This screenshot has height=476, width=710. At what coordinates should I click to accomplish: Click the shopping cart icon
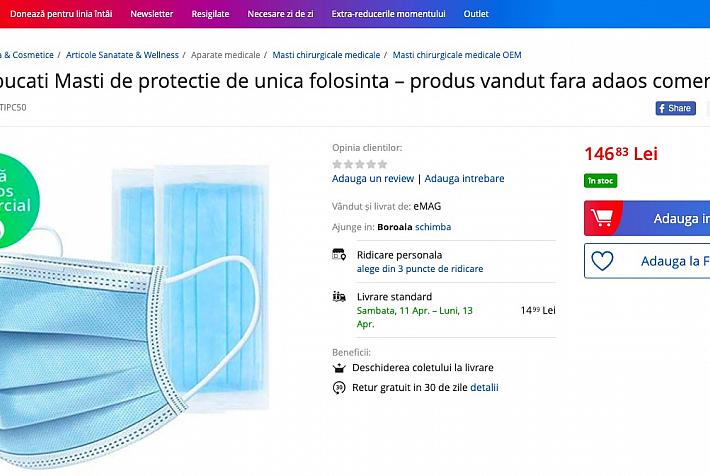tap(603, 218)
